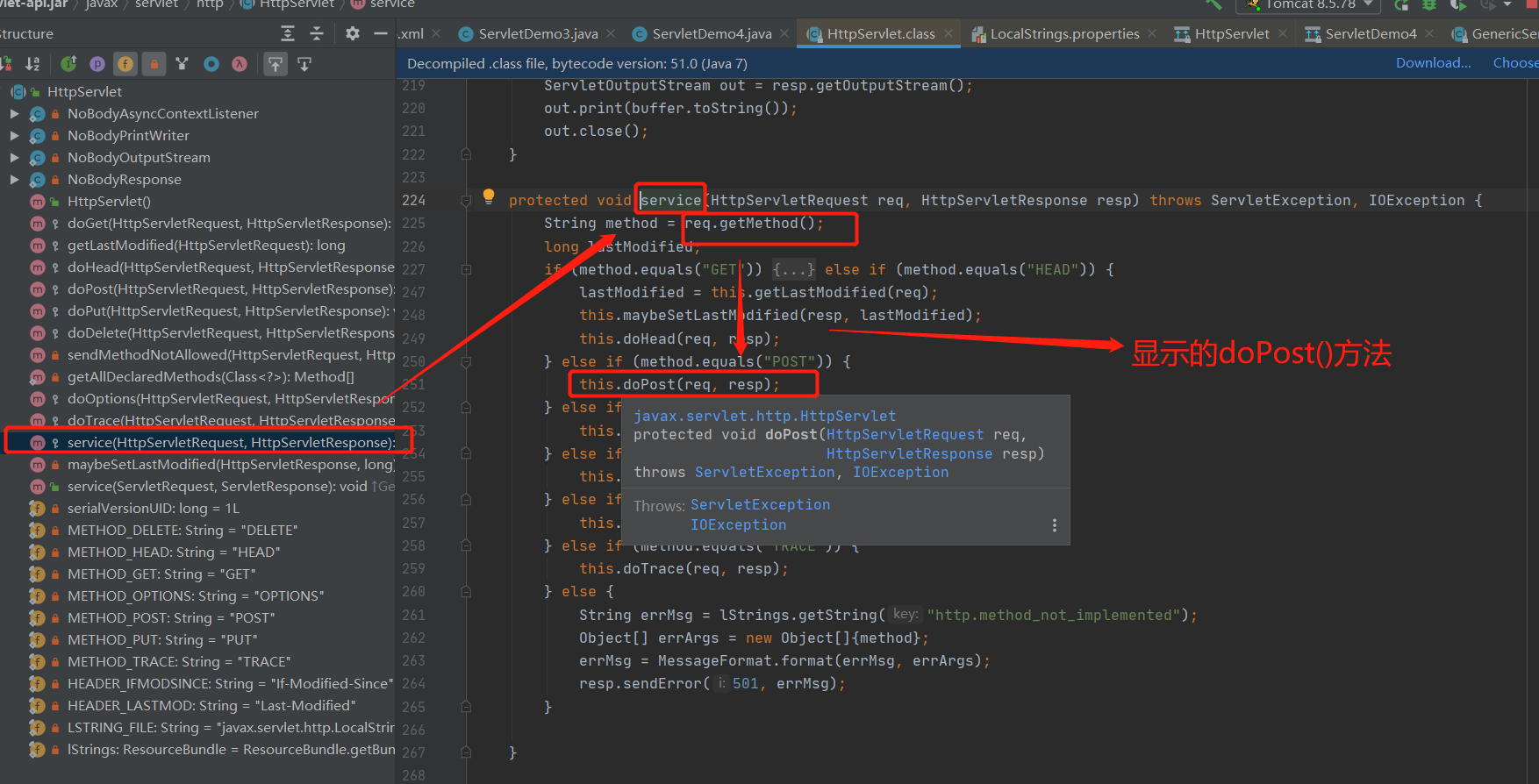Switch to ServletDemo3.java tab
The width and height of the screenshot is (1539, 784).
coord(538,33)
